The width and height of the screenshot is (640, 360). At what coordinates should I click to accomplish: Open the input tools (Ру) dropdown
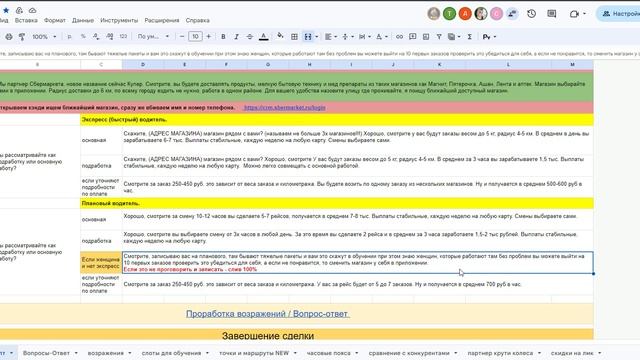489,37
